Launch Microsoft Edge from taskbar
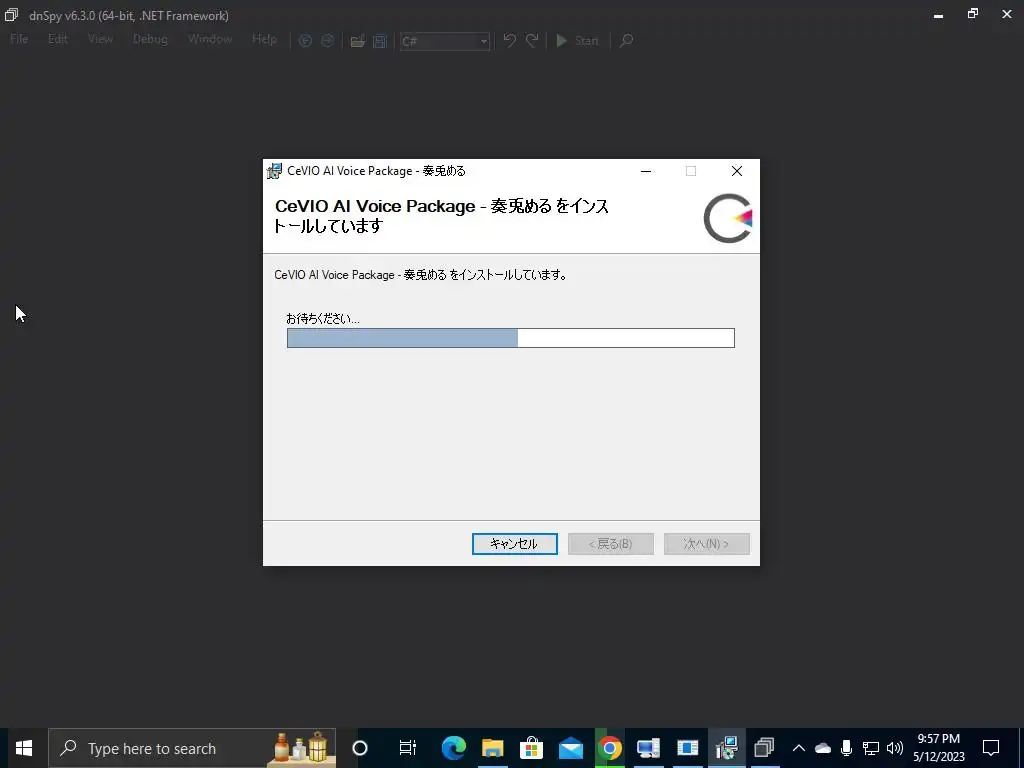This screenshot has width=1024, height=768. 454,748
